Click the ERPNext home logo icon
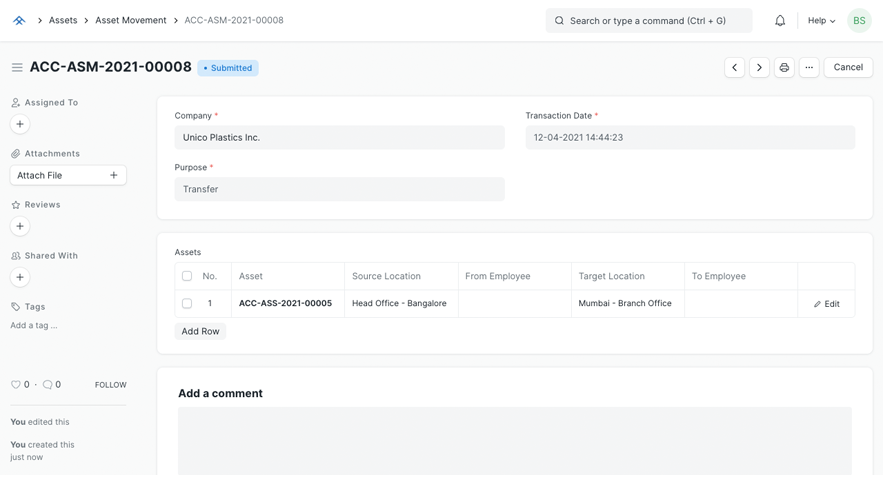Viewport: 883px width, 503px height. 19,20
